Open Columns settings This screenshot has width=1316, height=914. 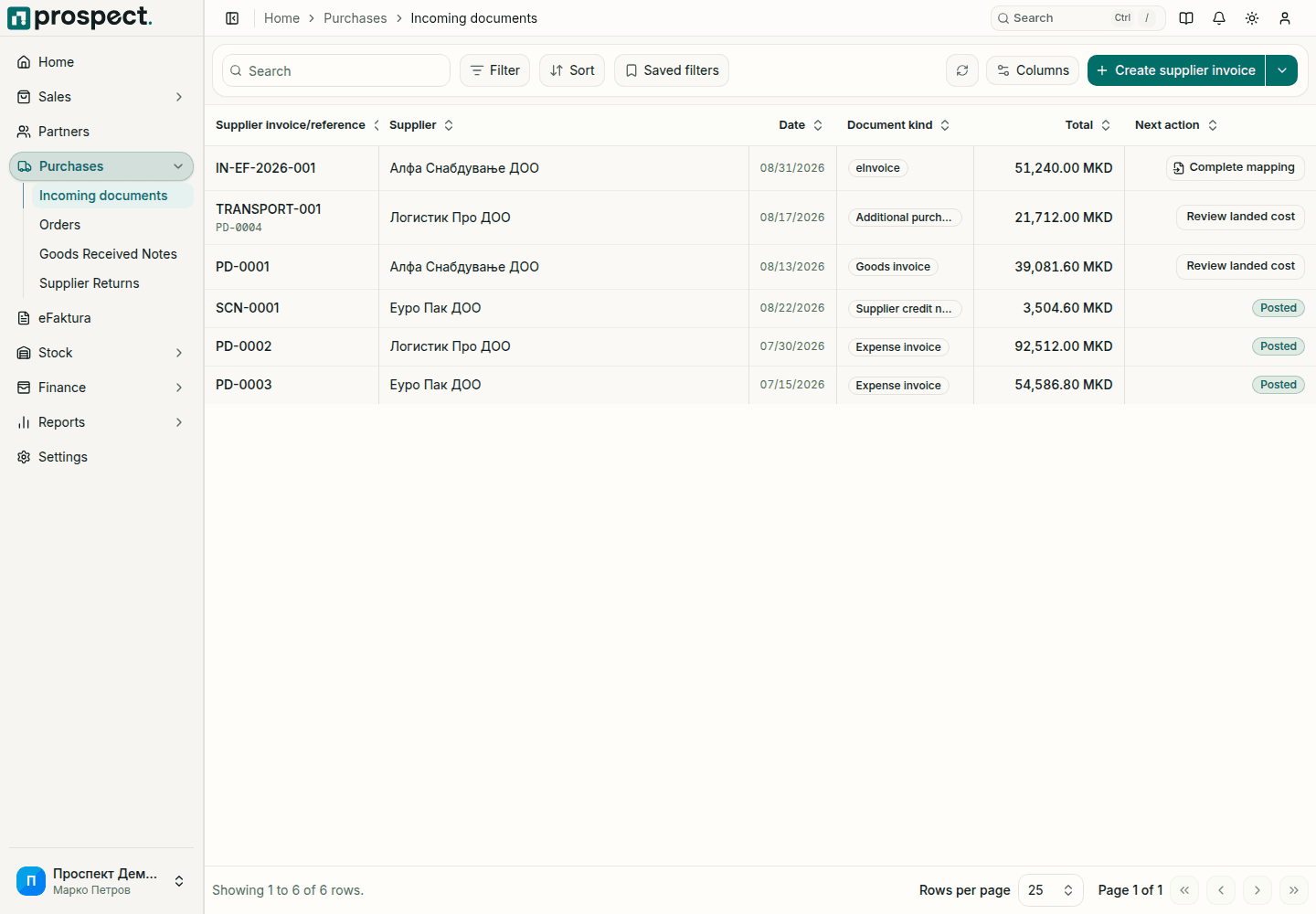pos(1033,70)
